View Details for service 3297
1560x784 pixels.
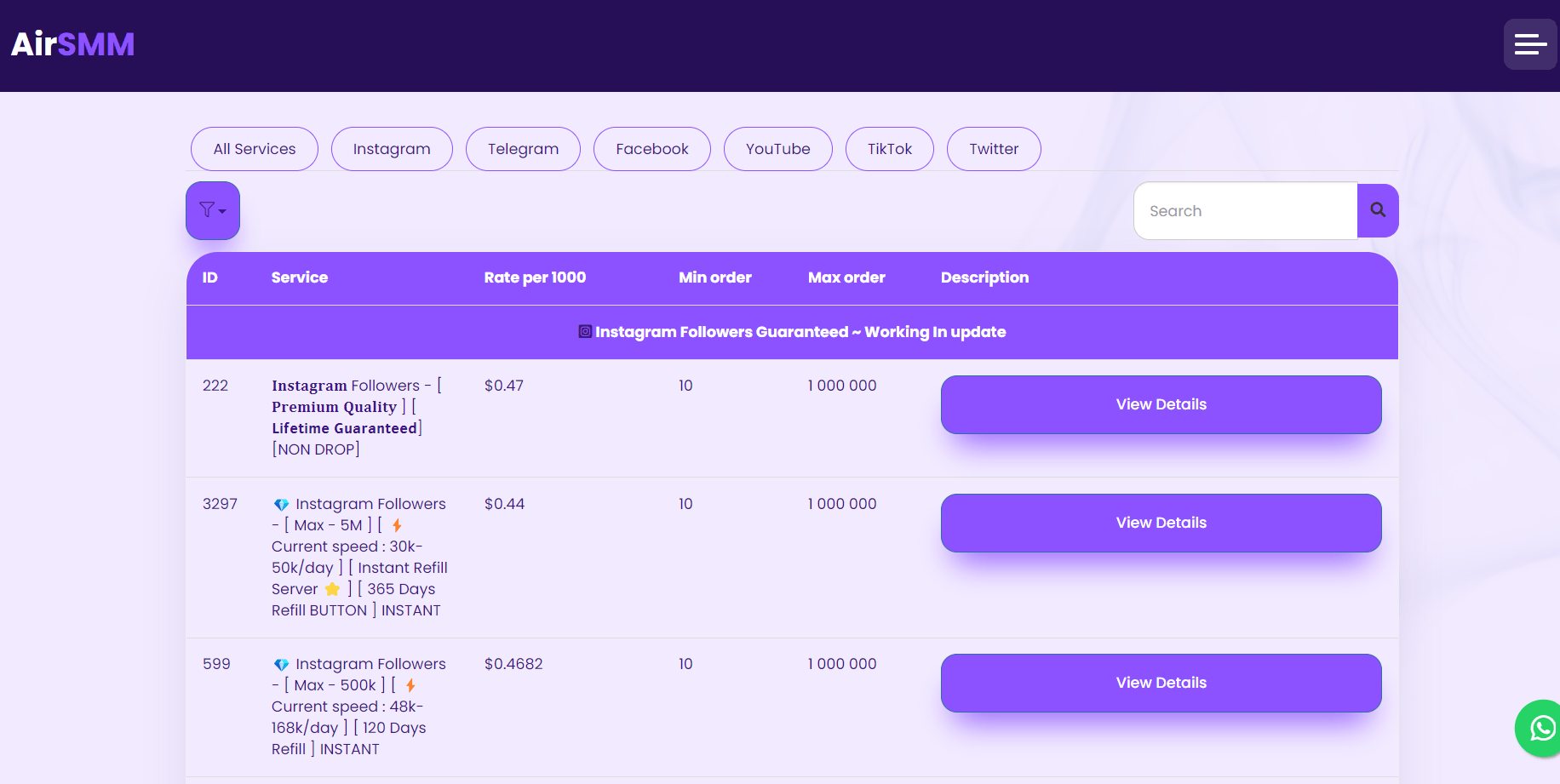(1161, 523)
